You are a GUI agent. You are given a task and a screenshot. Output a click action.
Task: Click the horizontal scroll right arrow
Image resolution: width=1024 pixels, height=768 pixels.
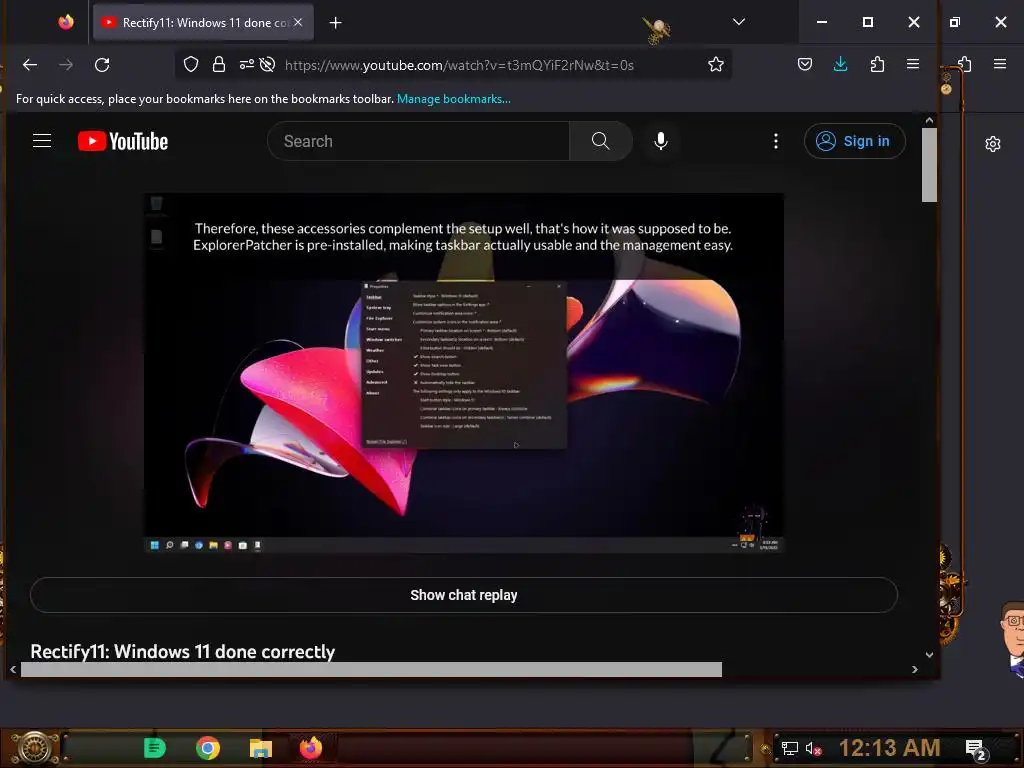click(x=914, y=669)
